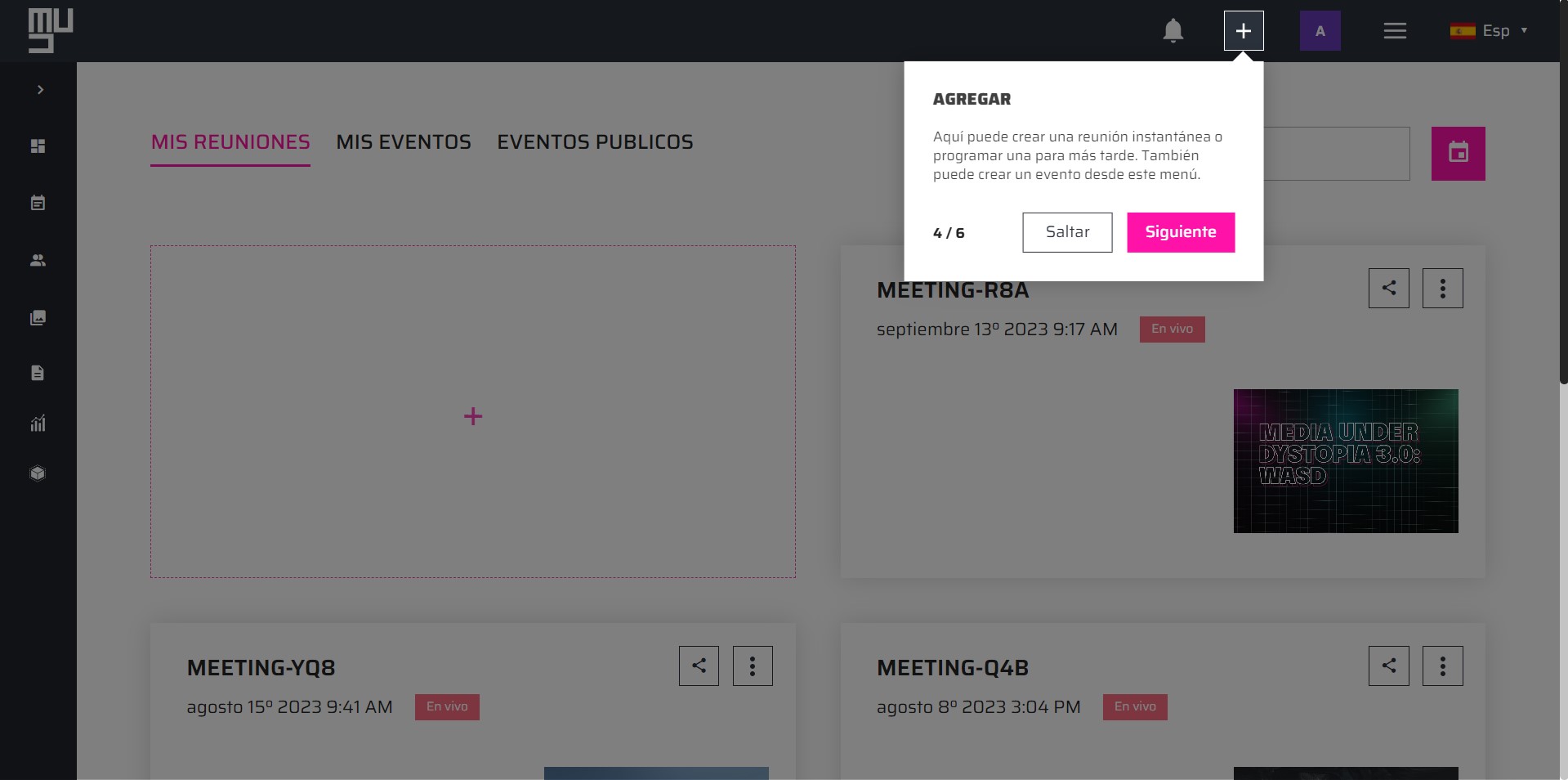1568x780 pixels.
Task: Click the Media Under Dystopia thumbnail
Action: click(x=1346, y=461)
